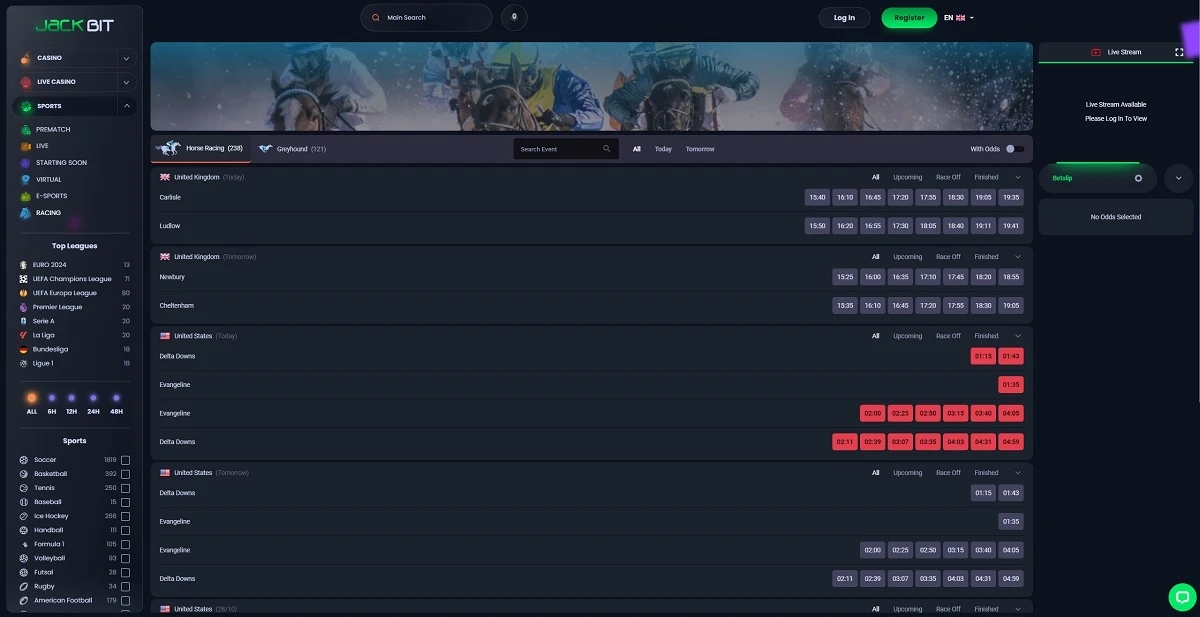Click the Log In button

point(844,17)
